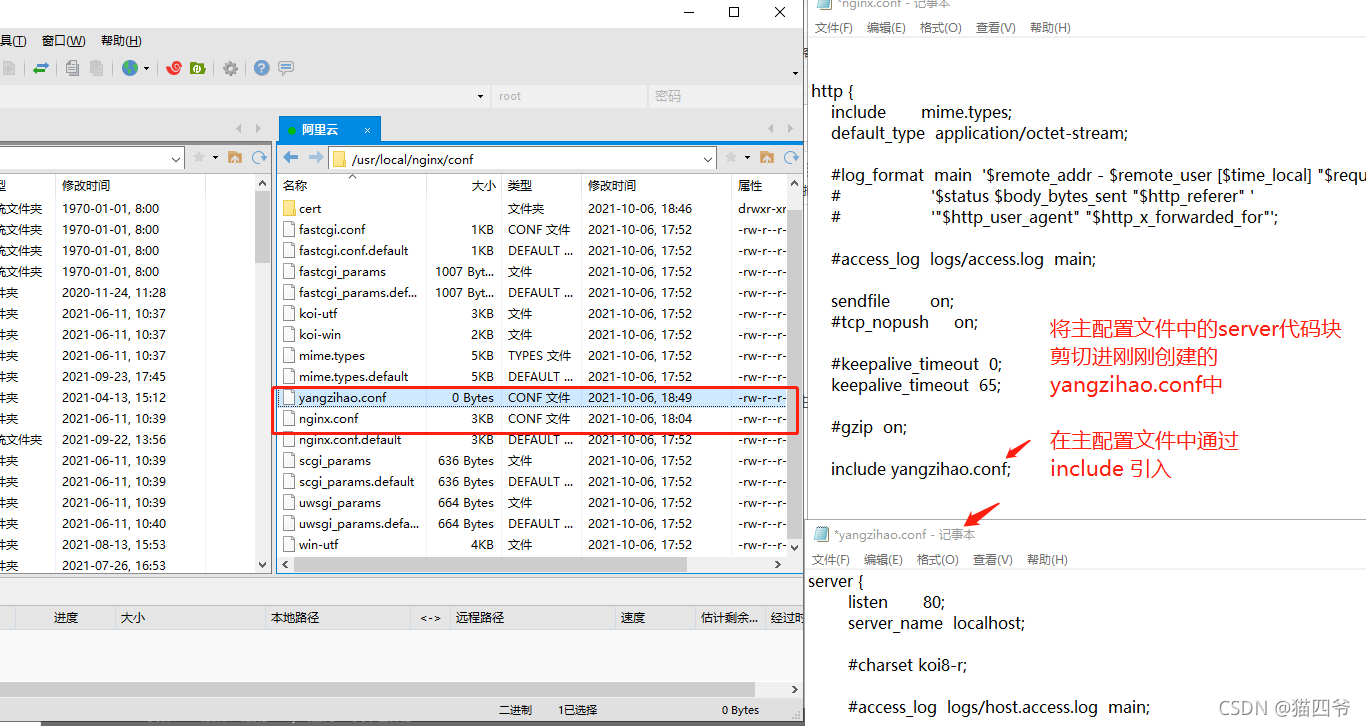Image resolution: width=1366 pixels, height=726 pixels.
Task: Open the 窗口(W) menu in Xftp
Action: click(x=63, y=41)
